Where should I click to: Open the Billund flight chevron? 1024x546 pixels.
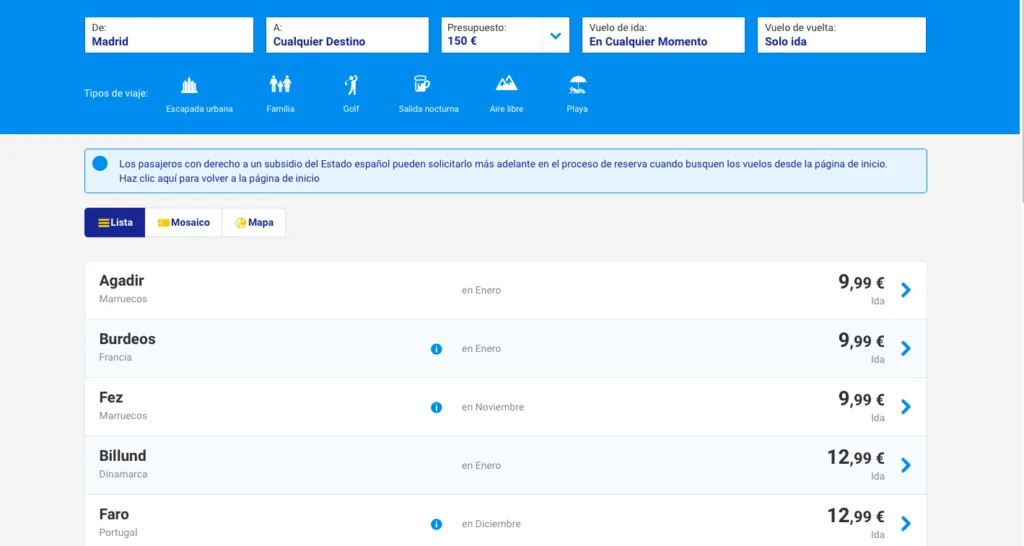point(906,465)
